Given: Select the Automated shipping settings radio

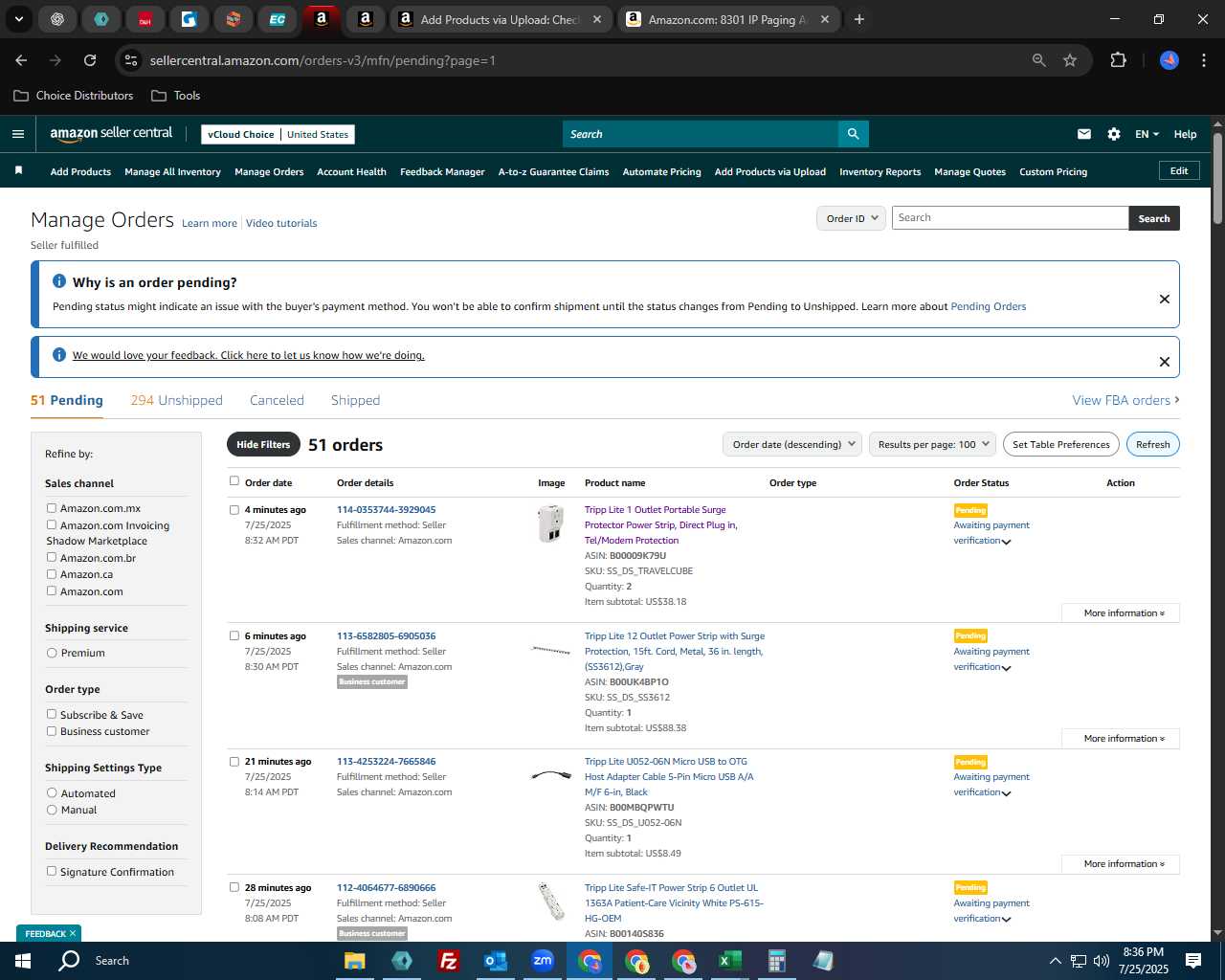Looking at the screenshot, I should pos(52,792).
